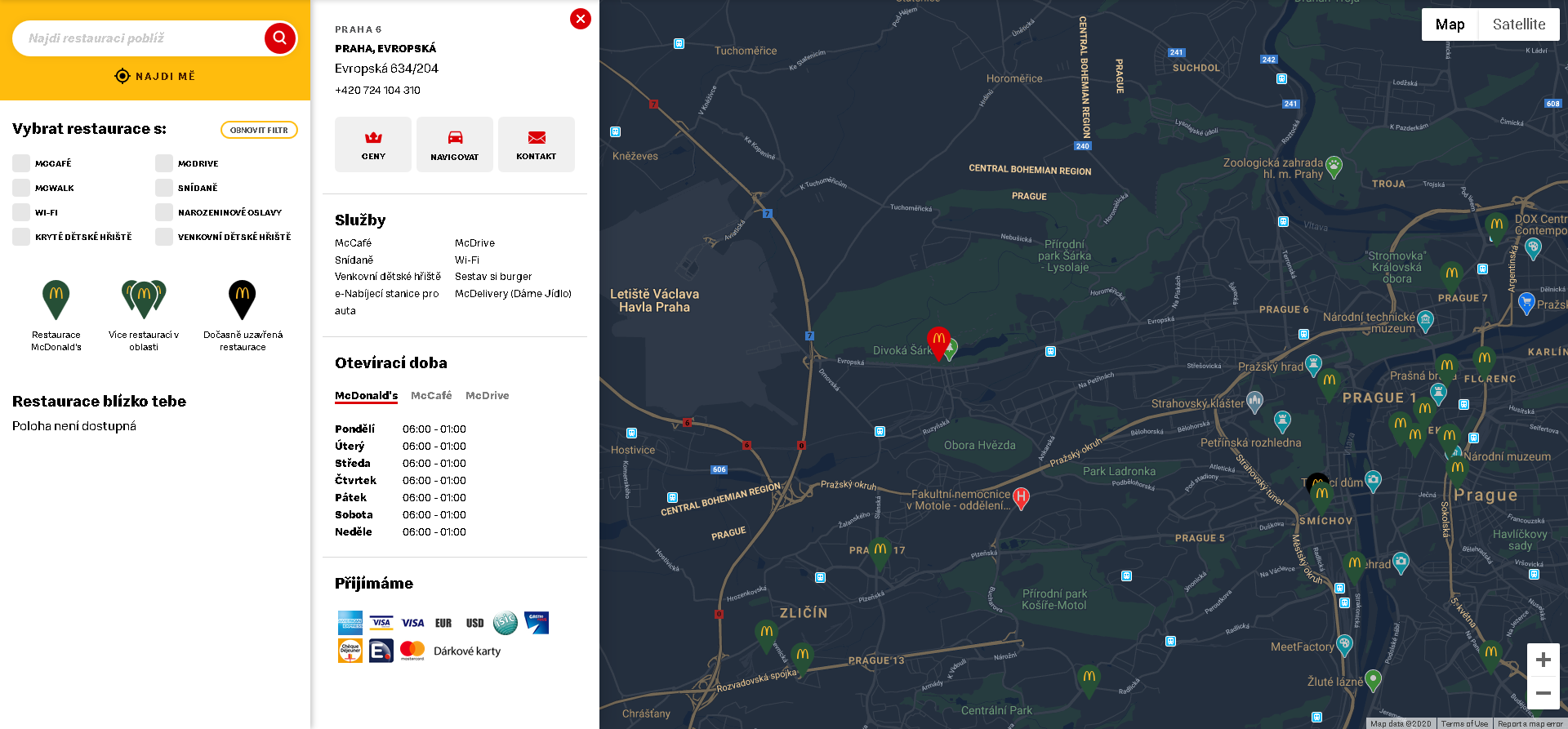Click the American Express payment logo
Image resolution: width=1568 pixels, height=729 pixels.
pos(350,623)
